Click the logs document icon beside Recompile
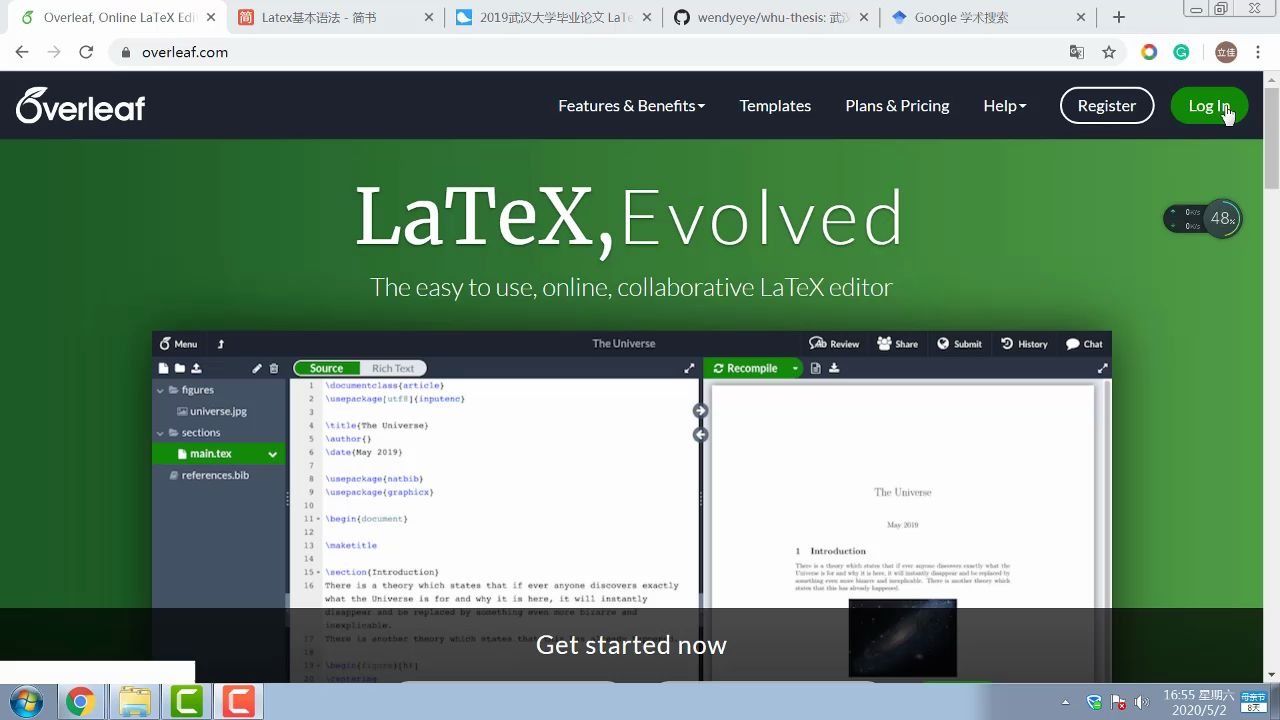The height and width of the screenshot is (720, 1280). 816,368
